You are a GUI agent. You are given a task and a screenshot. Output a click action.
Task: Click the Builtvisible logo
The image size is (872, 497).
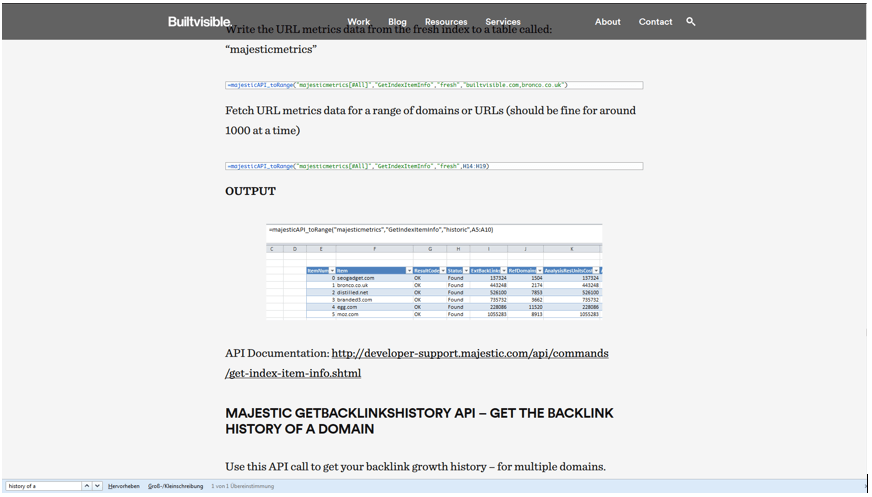click(199, 22)
